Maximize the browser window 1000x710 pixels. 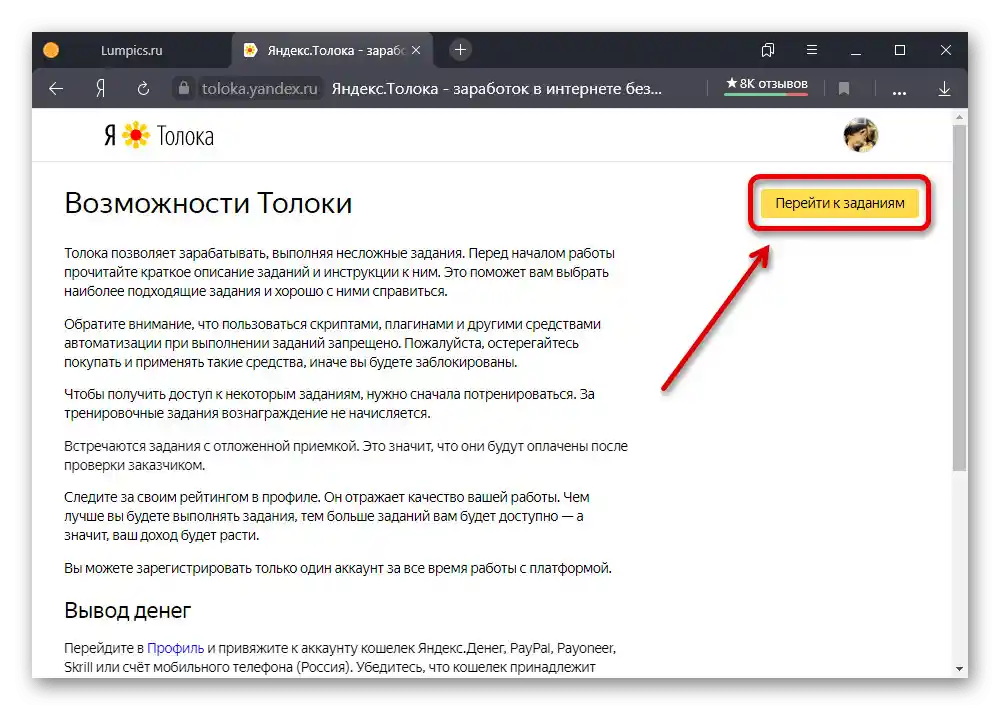point(900,50)
